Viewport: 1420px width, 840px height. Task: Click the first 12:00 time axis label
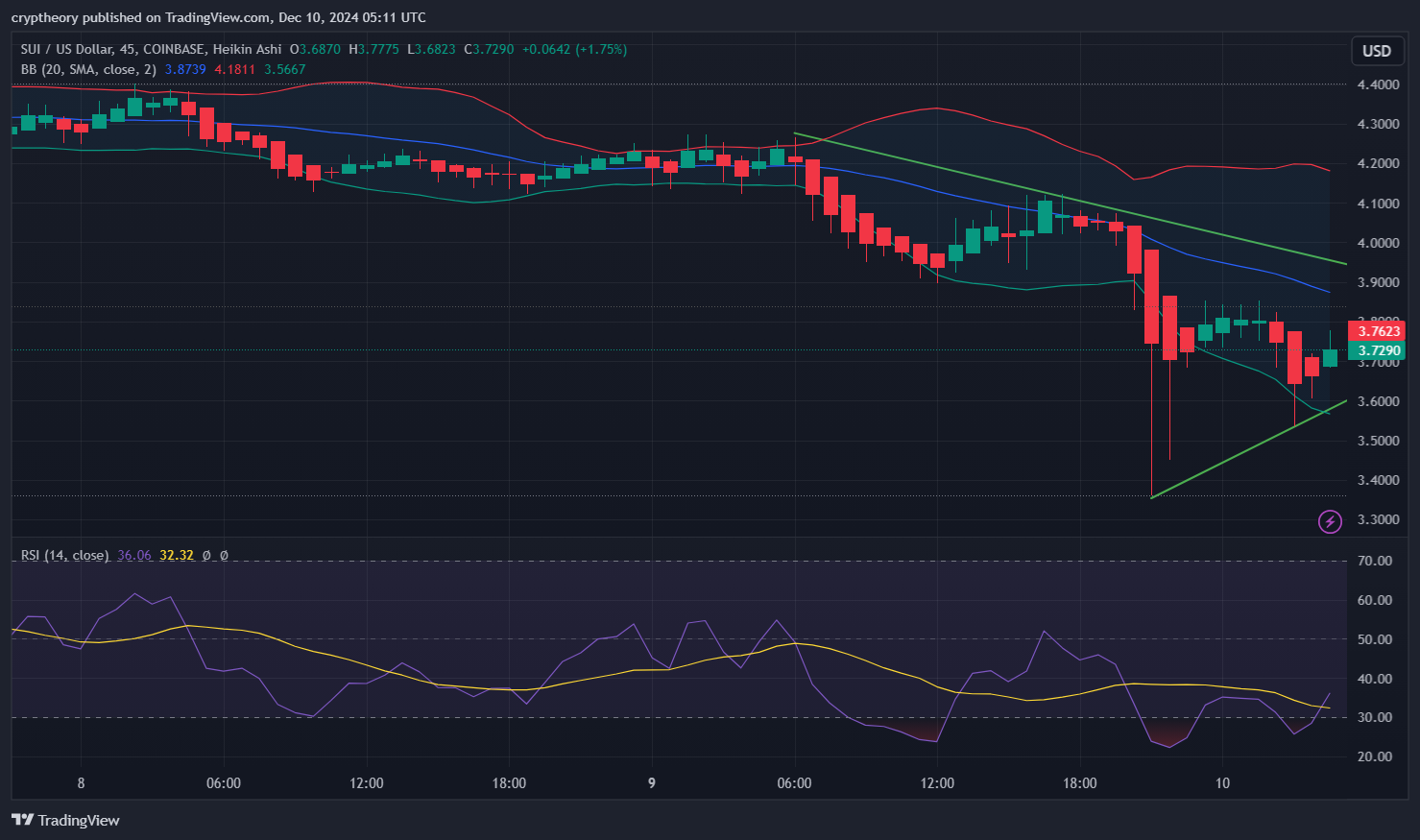[x=367, y=783]
